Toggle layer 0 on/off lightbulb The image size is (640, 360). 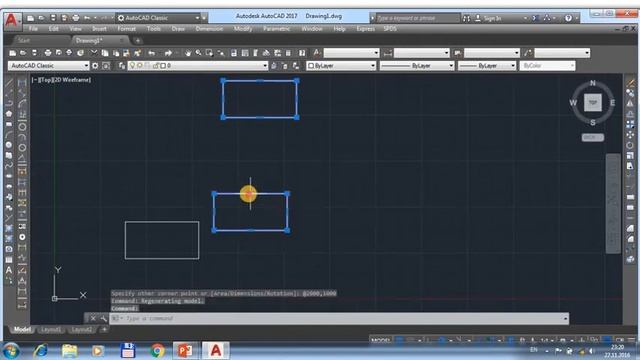point(132,65)
